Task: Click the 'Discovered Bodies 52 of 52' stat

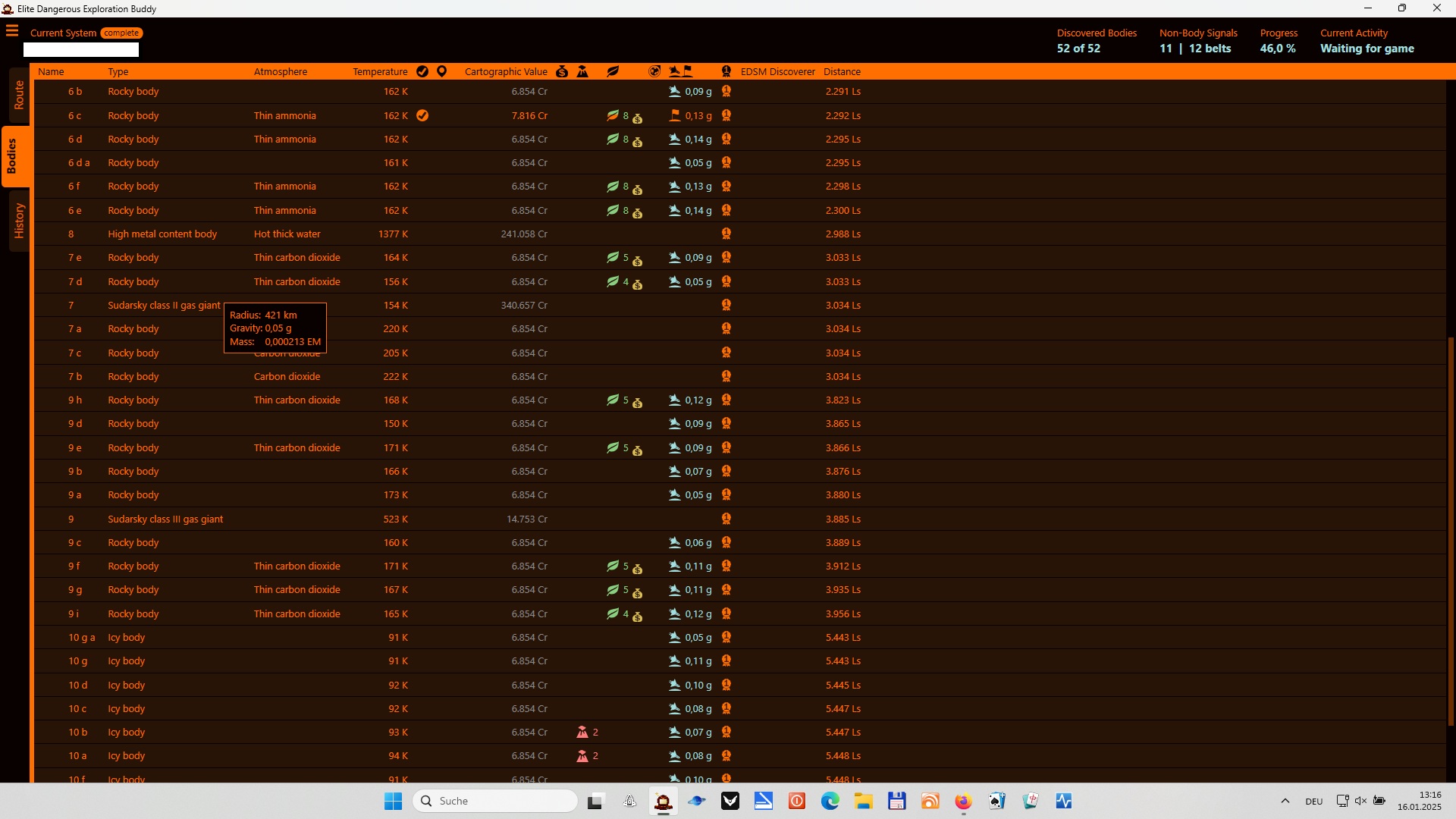Action: (x=1097, y=41)
